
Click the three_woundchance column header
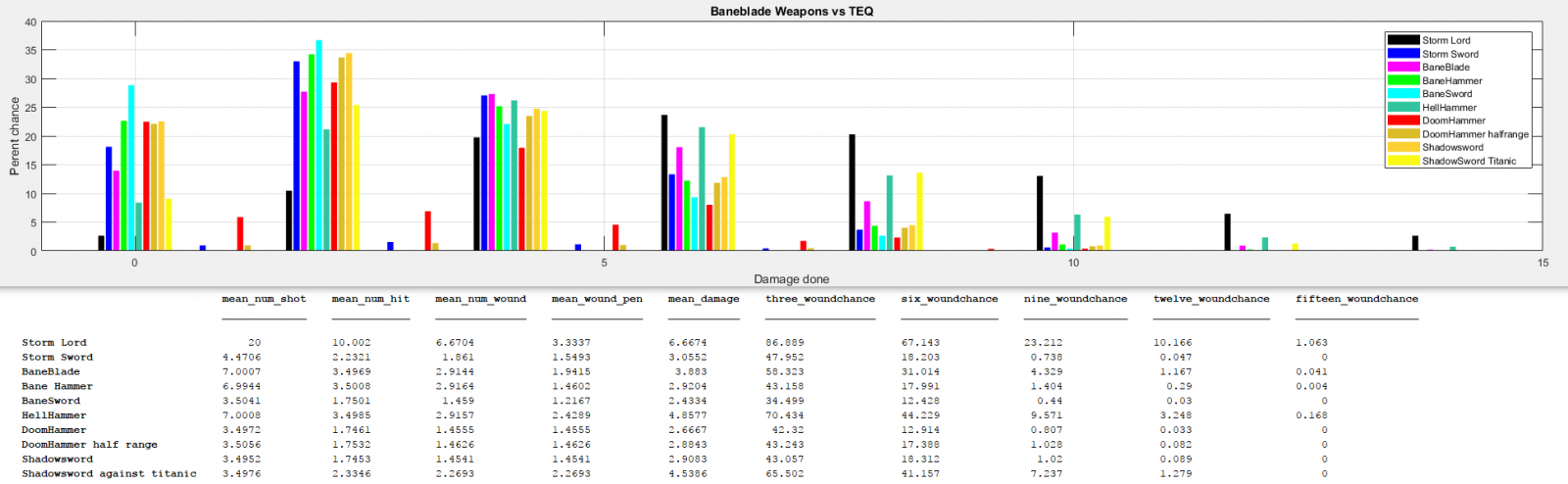point(820,299)
